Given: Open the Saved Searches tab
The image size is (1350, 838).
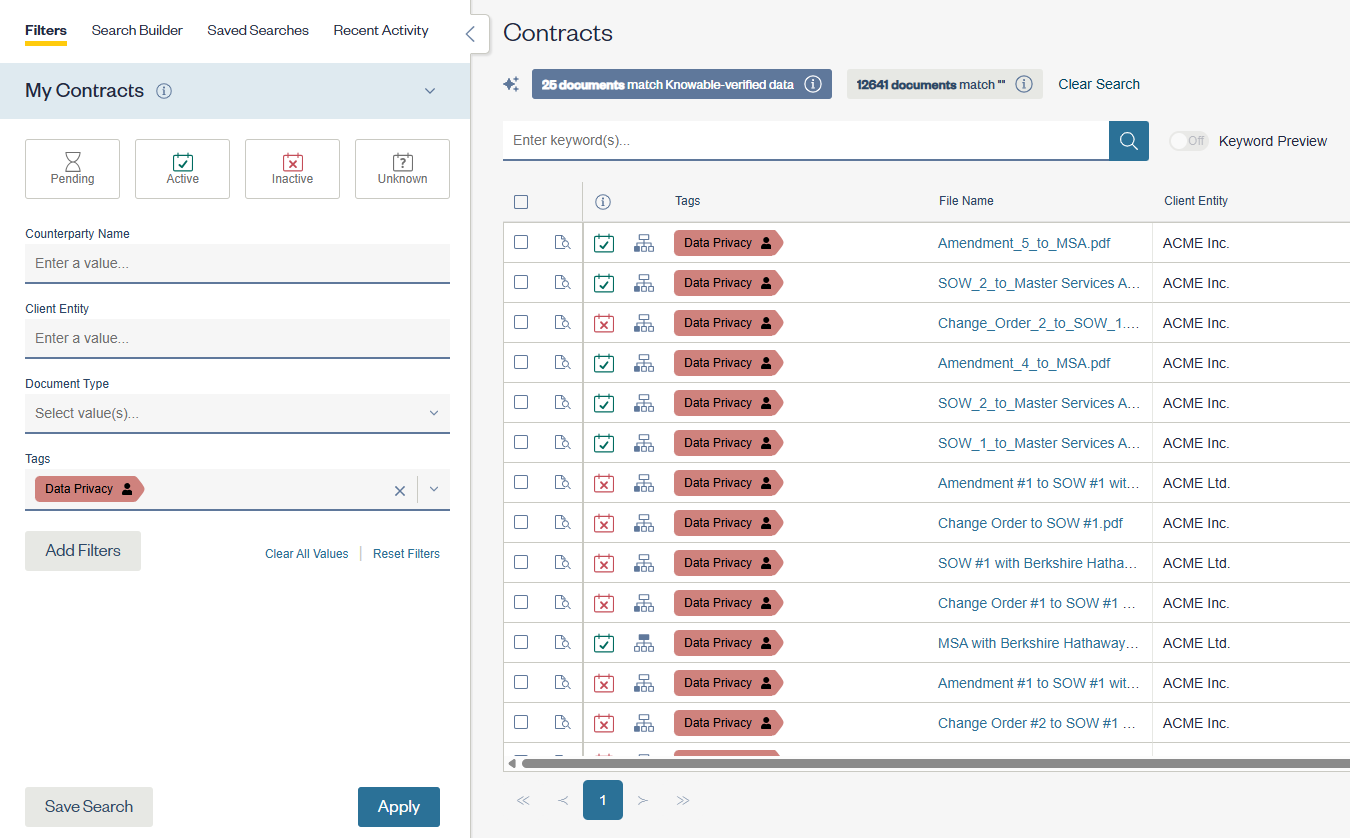Looking at the screenshot, I should [258, 30].
